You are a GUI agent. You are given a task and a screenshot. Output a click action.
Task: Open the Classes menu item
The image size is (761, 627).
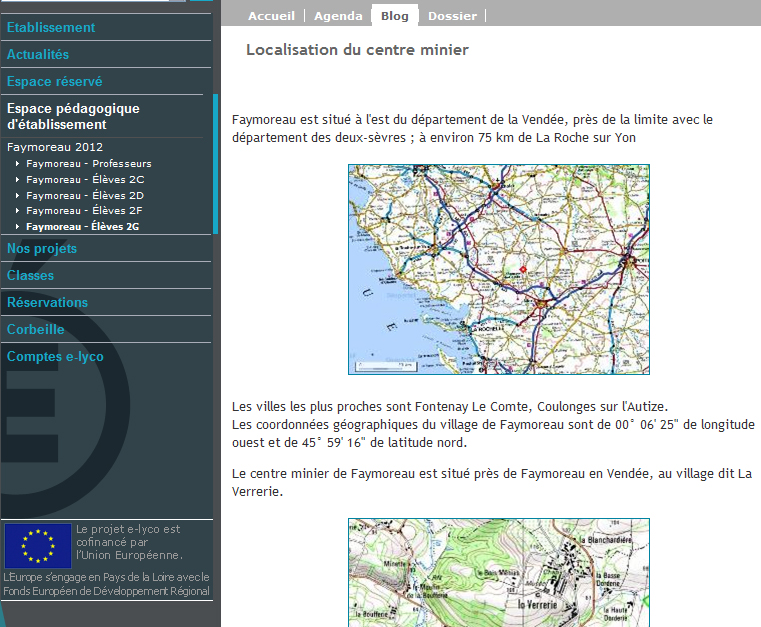point(30,275)
